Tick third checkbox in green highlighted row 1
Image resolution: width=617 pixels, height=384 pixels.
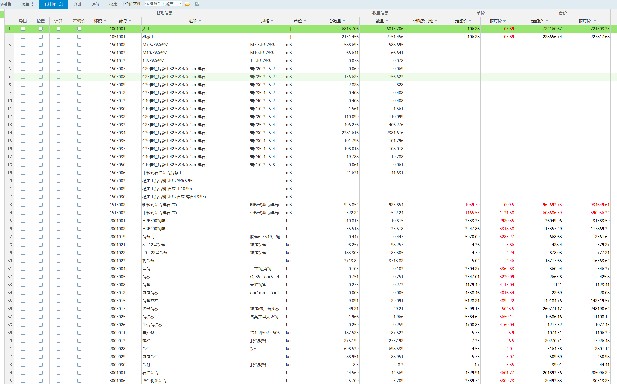(x=58, y=29)
